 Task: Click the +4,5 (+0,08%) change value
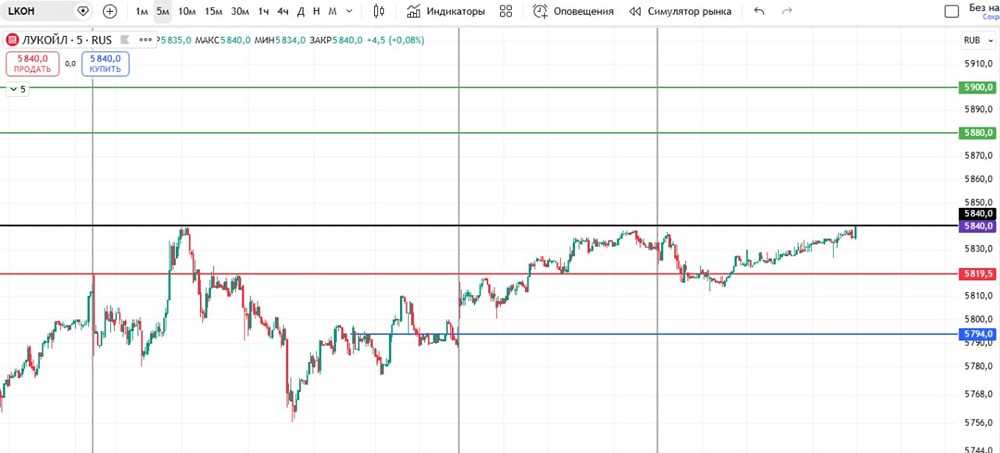coord(395,40)
